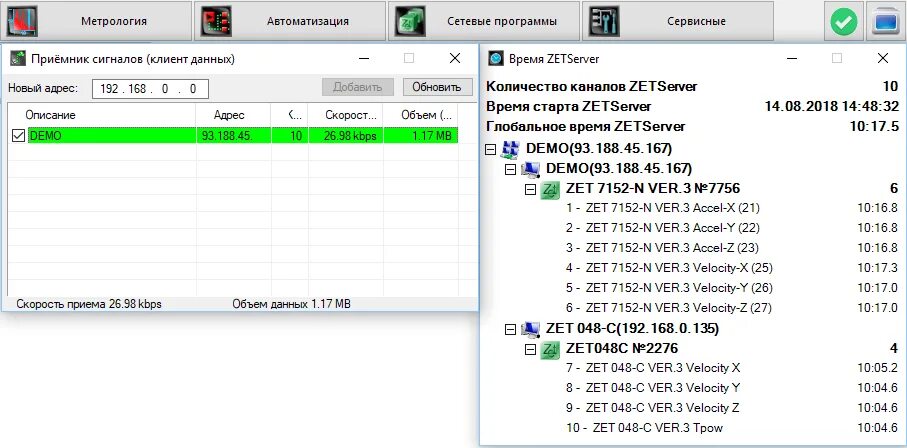This screenshot has width=907, height=448.
Task: Select channel 7 ZET 048-C Velocity X
Action: (653, 368)
